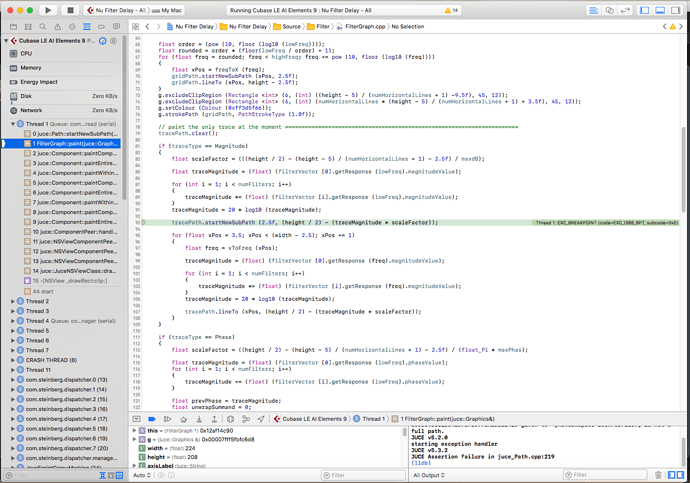The width and height of the screenshot is (690, 483).
Task: Toggle the right utilities panel visibility
Action: [675, 10]
